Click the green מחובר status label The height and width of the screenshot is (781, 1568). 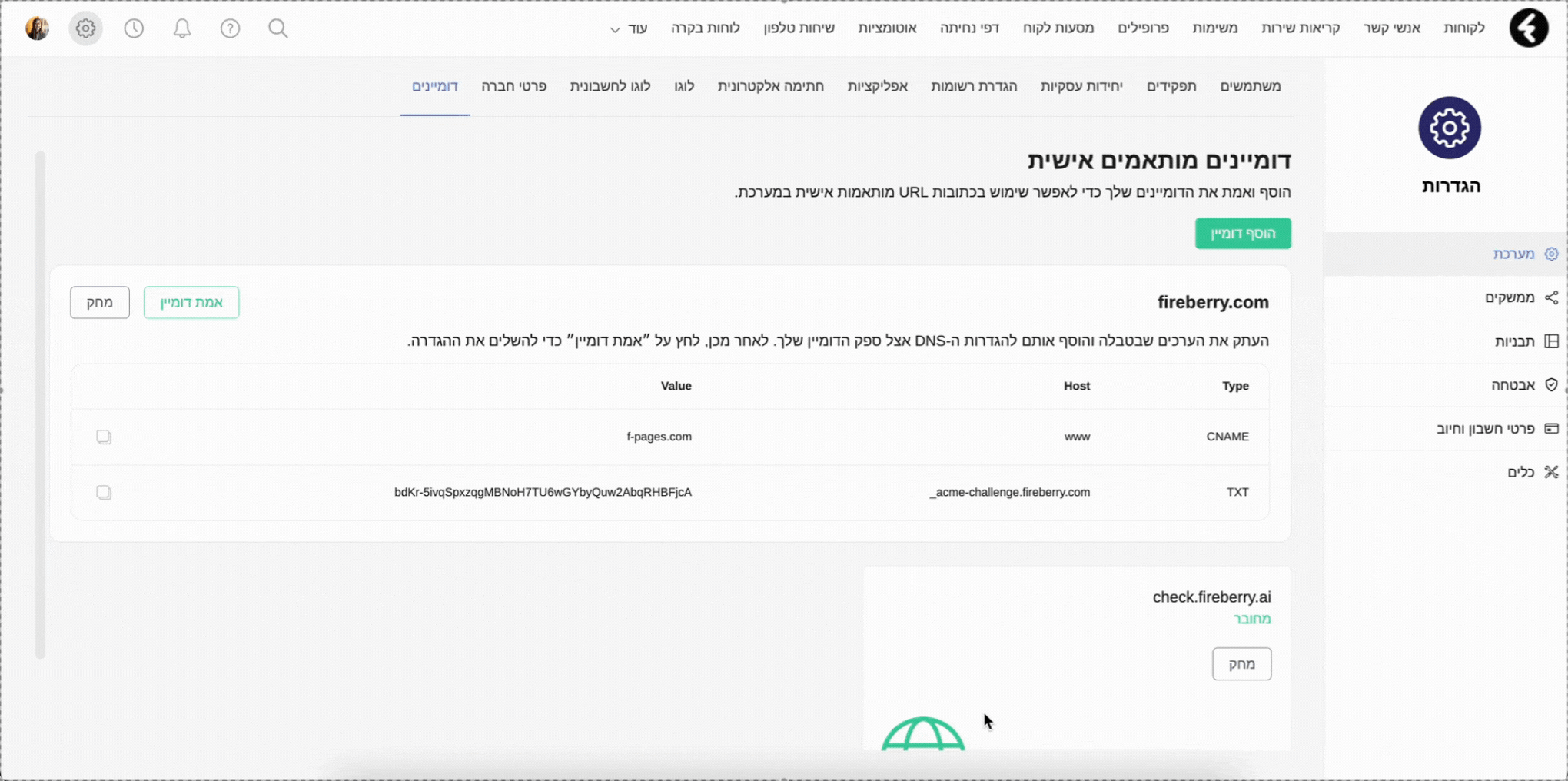point(1252,619)
